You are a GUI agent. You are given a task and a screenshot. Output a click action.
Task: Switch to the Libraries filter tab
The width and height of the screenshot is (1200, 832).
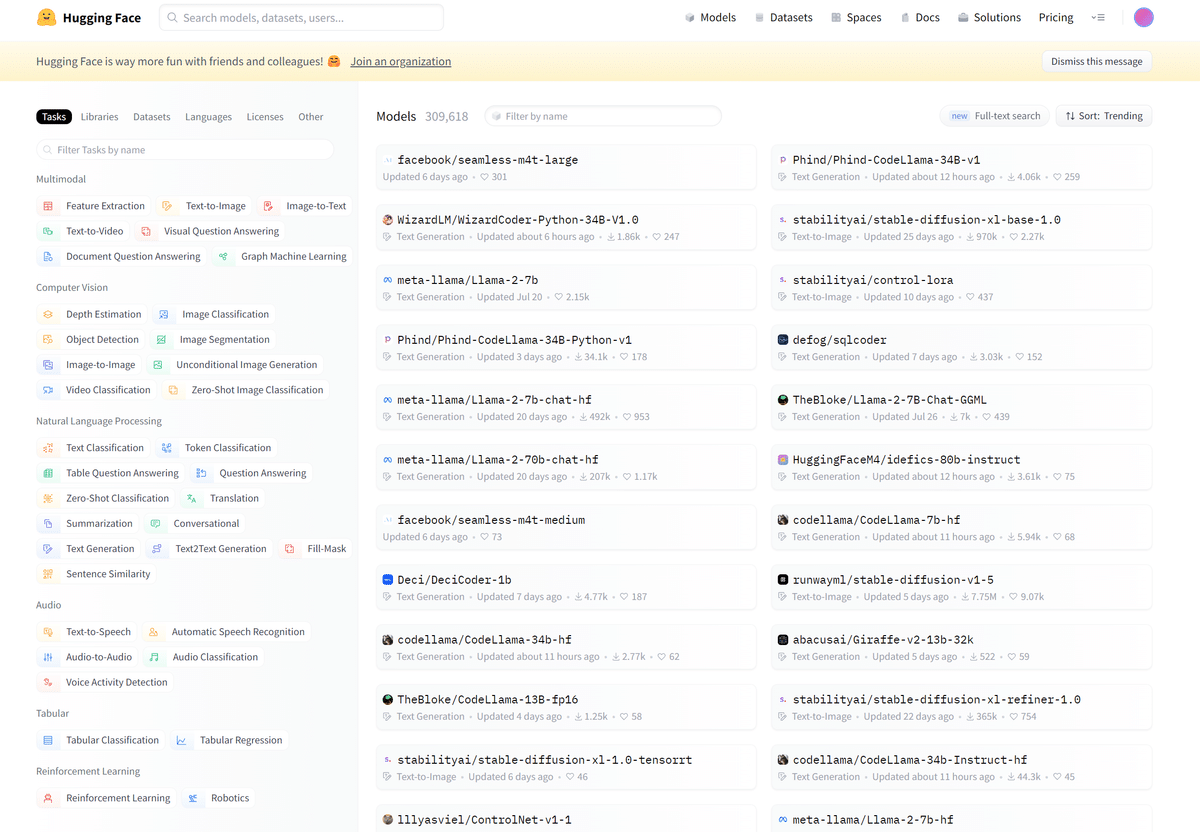[x=99, y=117]
